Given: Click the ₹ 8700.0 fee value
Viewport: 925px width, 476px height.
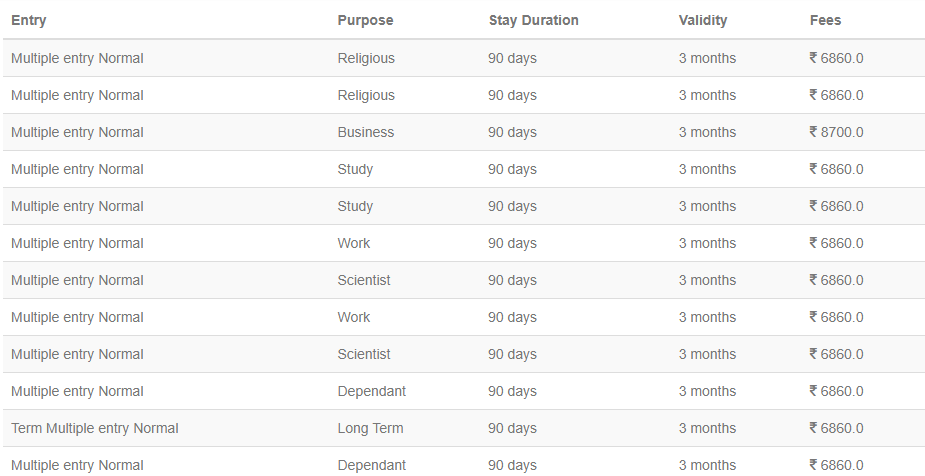Looking at the screenshot, I should point(836,132).
